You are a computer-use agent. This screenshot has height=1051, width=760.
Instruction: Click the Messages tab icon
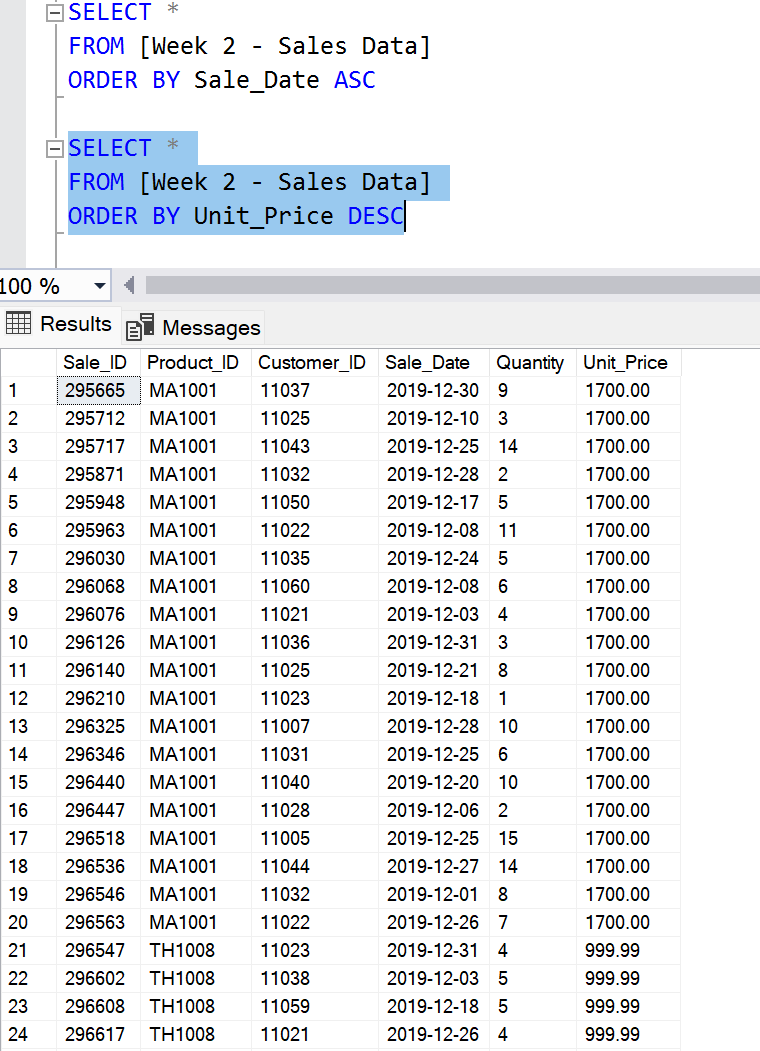click(140, 327)
